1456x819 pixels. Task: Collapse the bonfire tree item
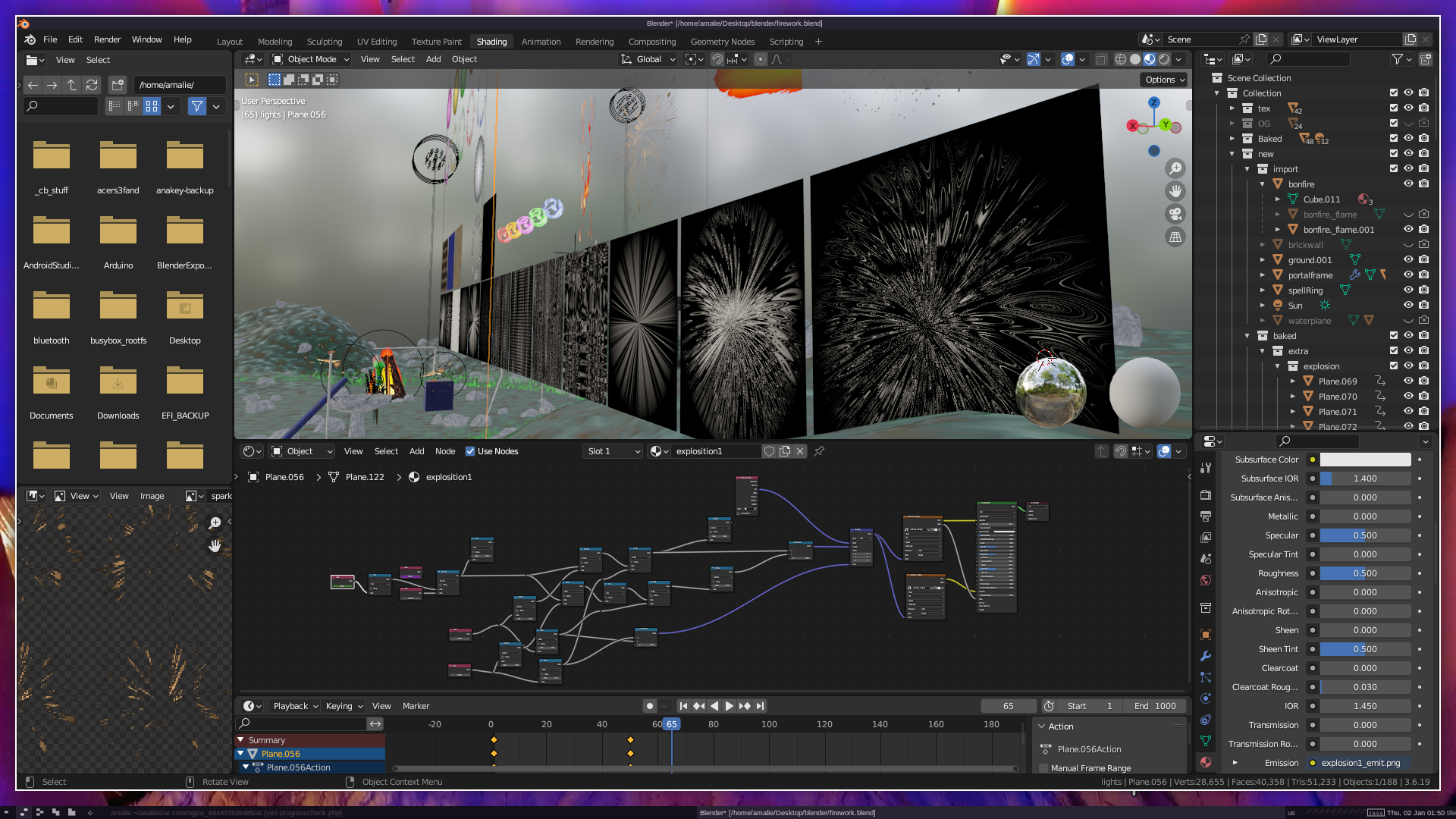[1263, 184]
